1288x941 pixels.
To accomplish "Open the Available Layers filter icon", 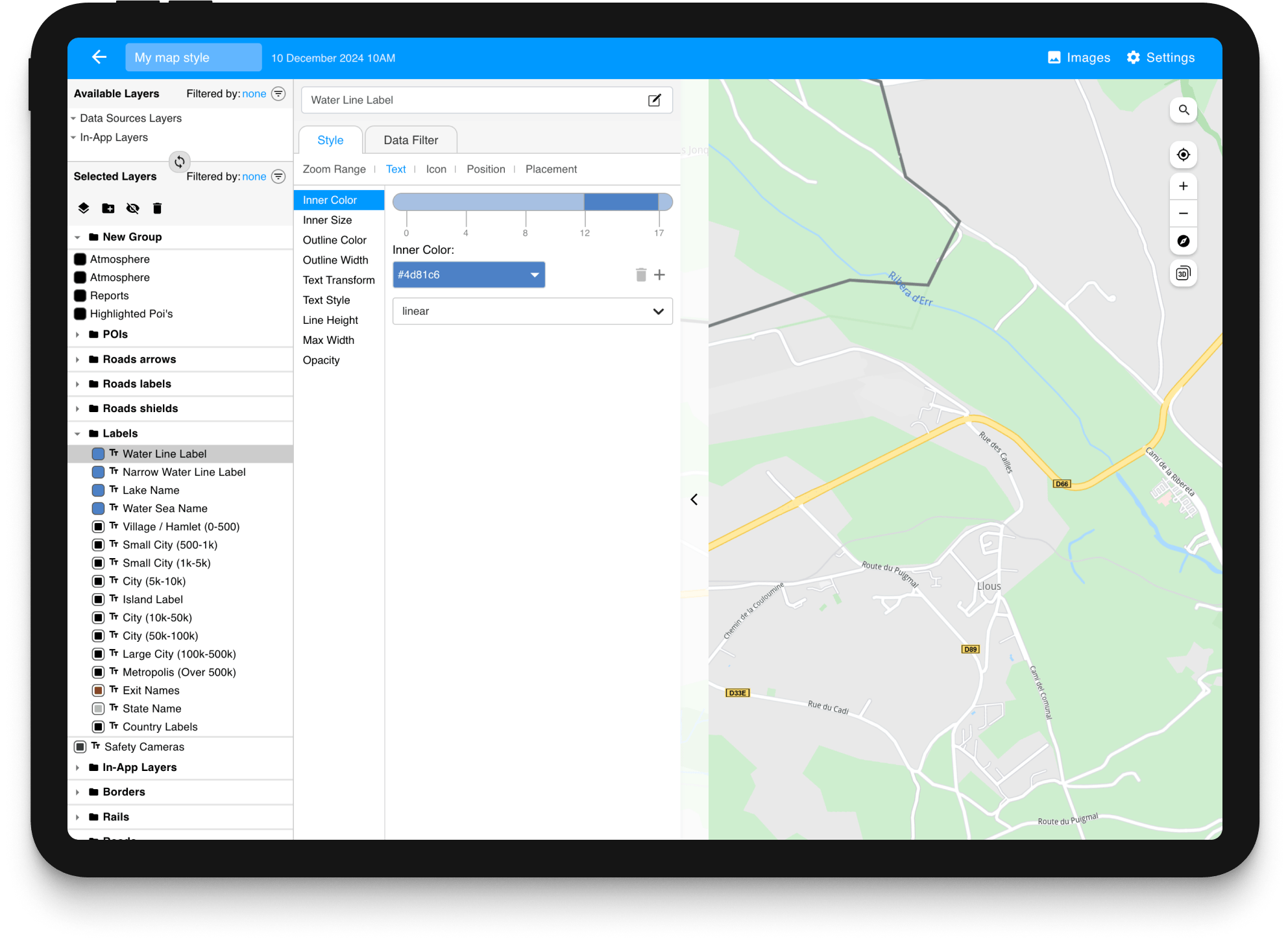I will 278,93.
